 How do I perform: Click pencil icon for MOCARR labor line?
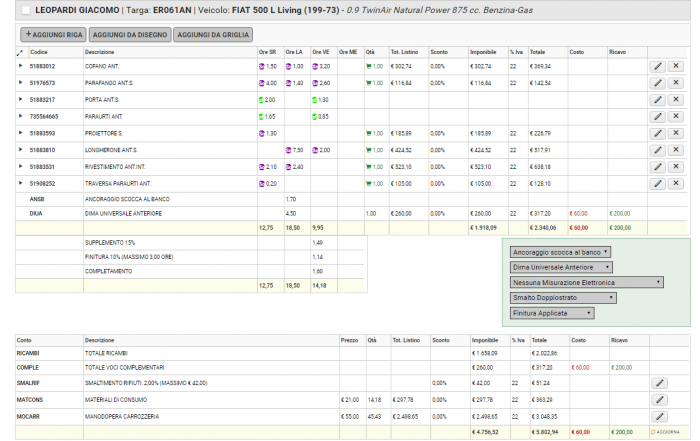coord(660,416)
